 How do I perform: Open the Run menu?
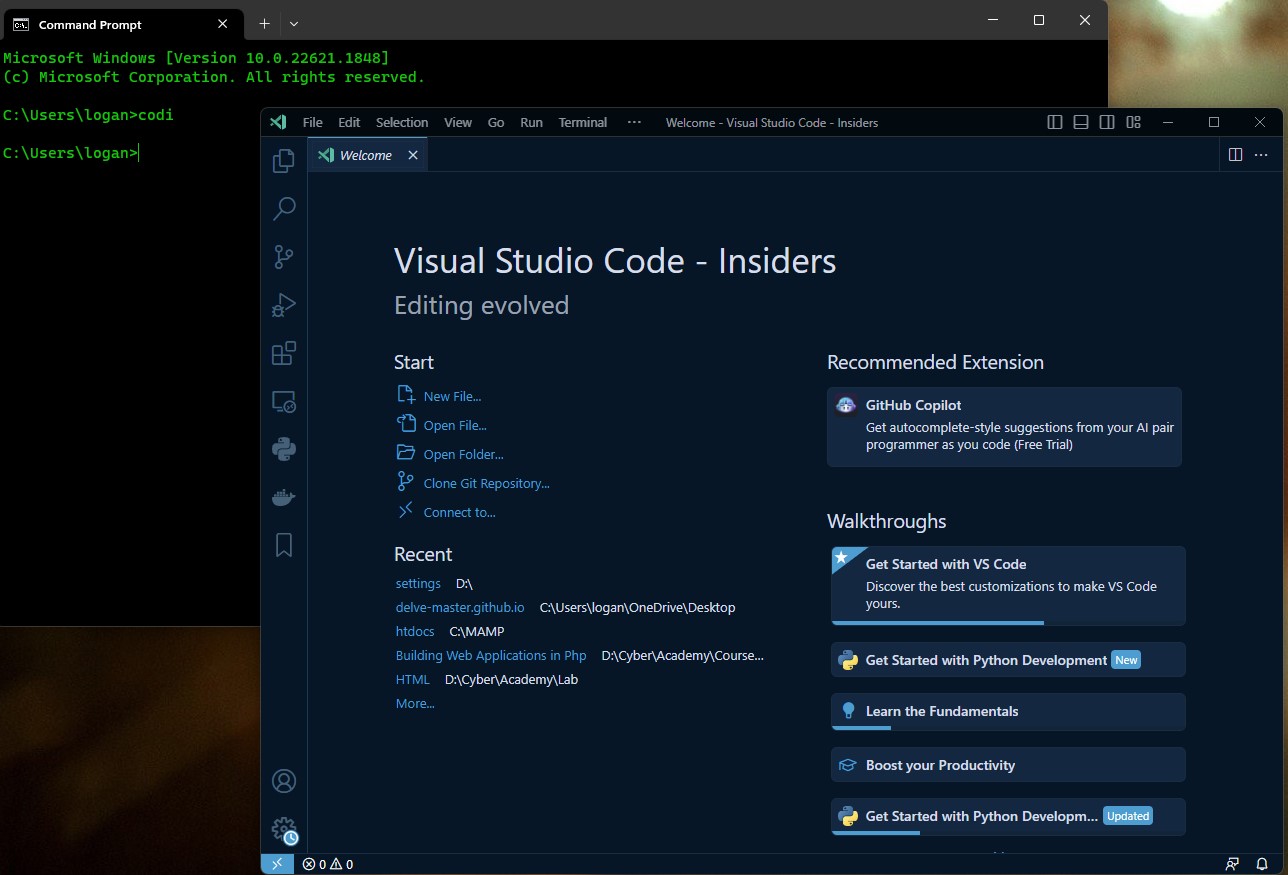click(x=531, y=122)
